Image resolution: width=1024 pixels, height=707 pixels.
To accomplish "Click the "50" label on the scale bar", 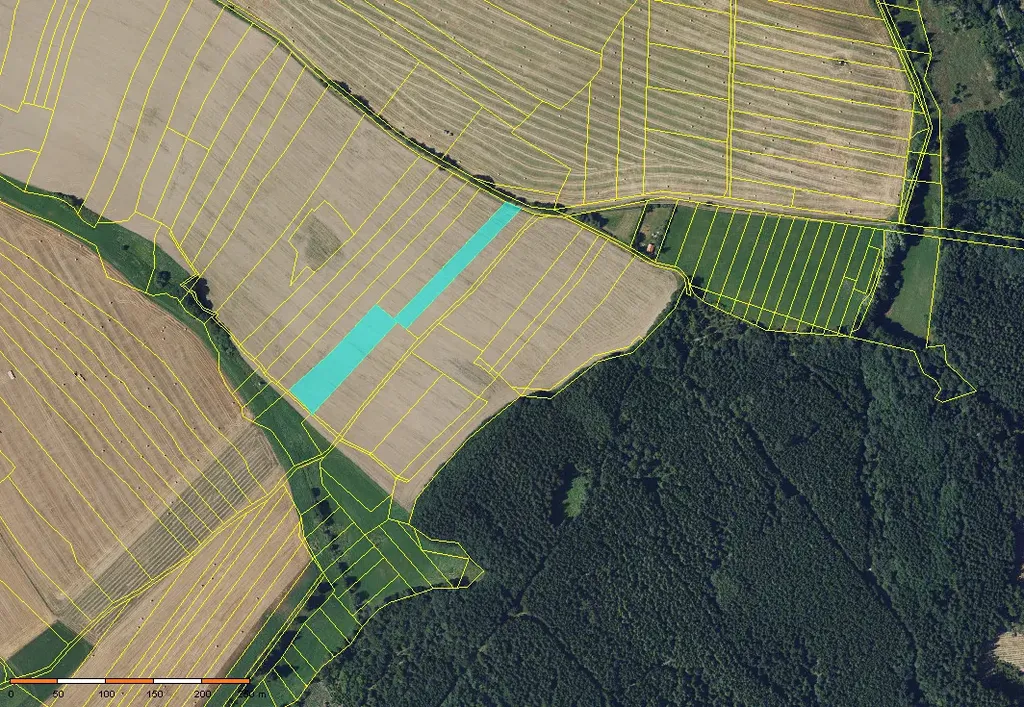I will coord(58,693).
